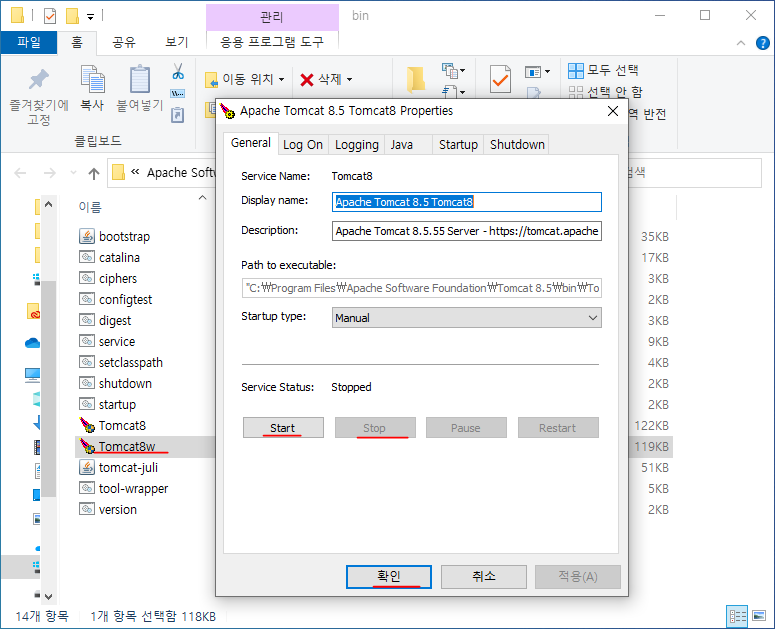Click the new folder icon in ribbon
775x629 pixels.
416,79
